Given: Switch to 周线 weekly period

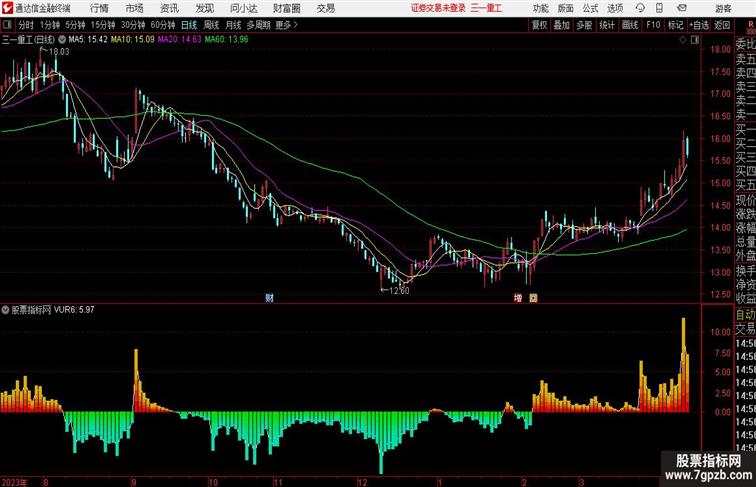Looking at the screenshot, I should pyautogui.click(x=211, y=25).
